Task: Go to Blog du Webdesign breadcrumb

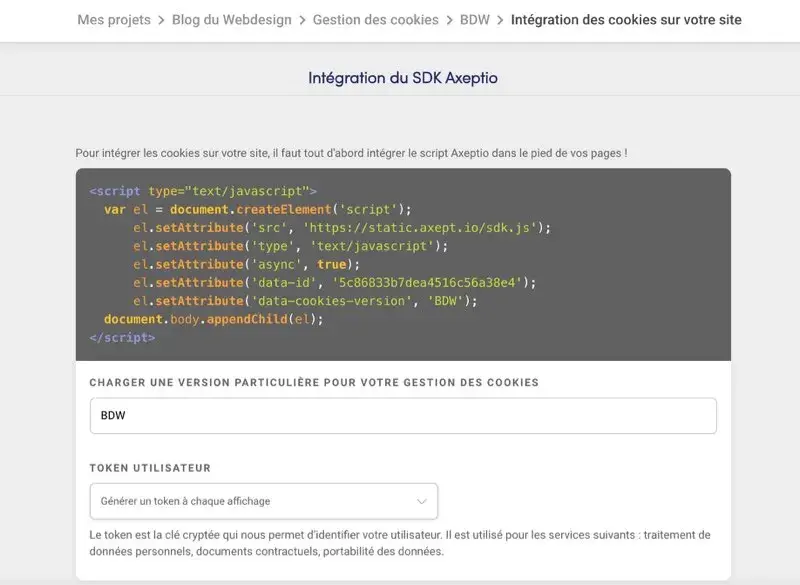Action: [232, 20]
